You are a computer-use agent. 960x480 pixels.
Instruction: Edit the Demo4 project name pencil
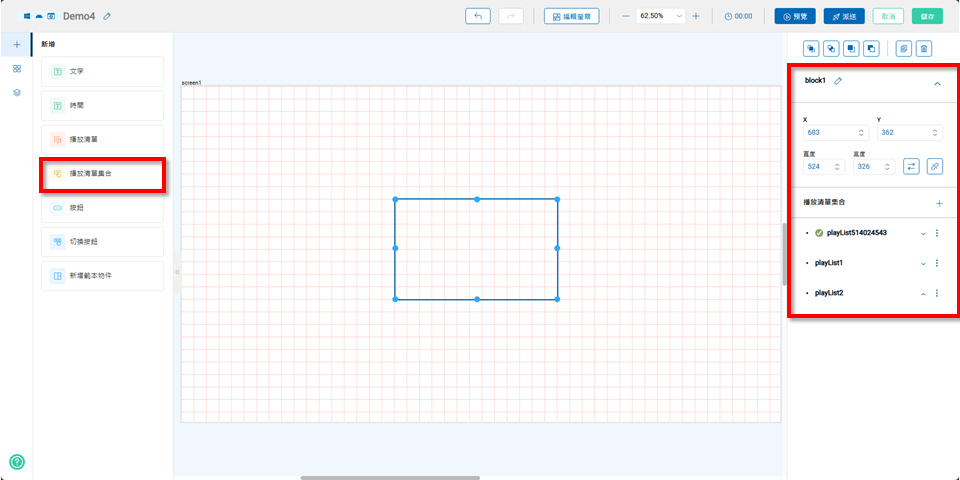(x=107, y=16)
